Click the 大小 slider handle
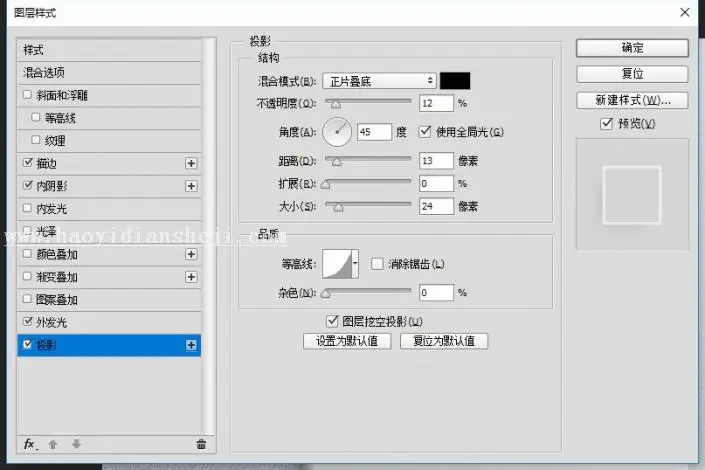705x470 pixels. coord(339,207)
